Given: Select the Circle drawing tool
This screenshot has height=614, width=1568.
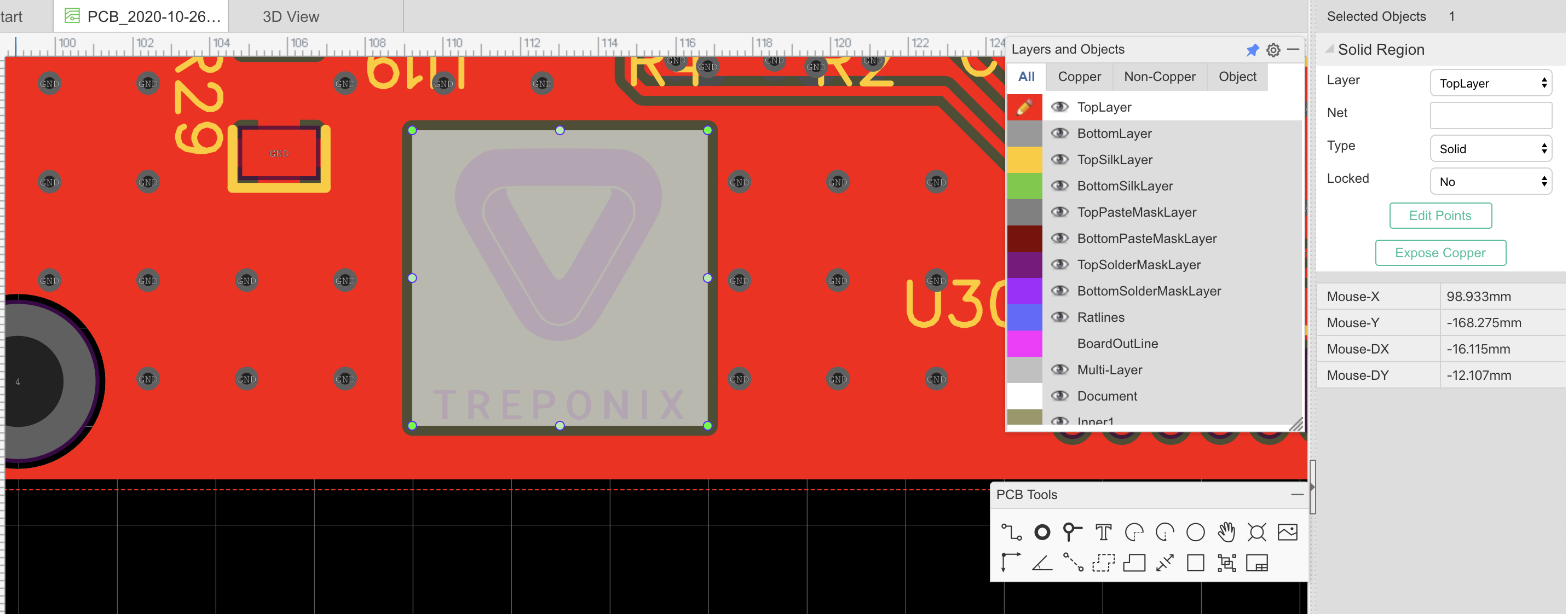Looking at the screenshot, I should (1196, 532).
